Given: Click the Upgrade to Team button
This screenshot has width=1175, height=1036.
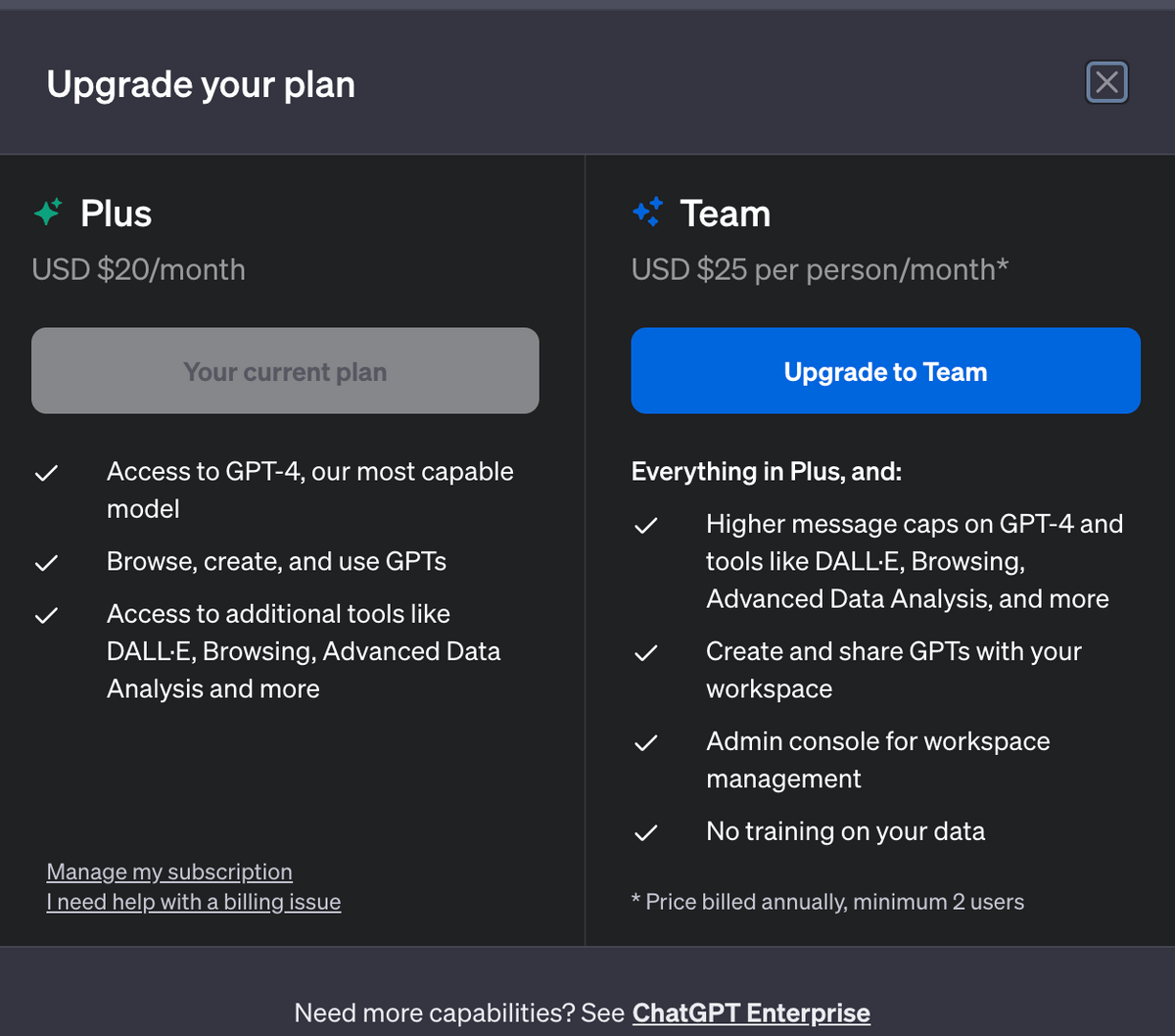Looking at the screenshot, I should click(x=884, y=370).
